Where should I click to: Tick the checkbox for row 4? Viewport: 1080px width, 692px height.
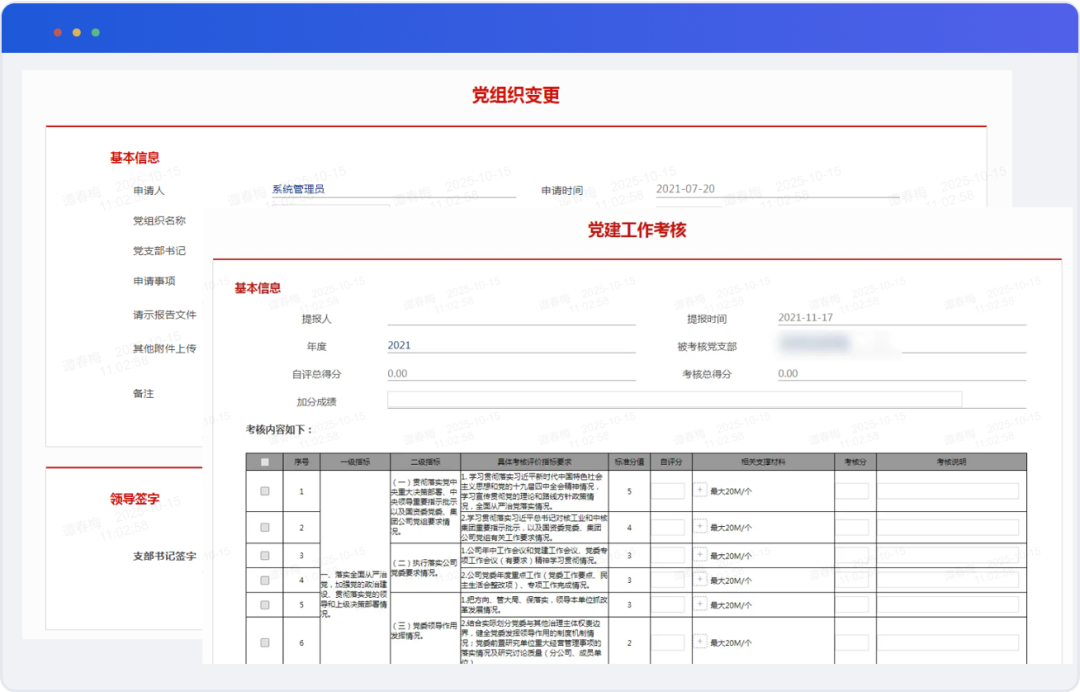point(265,580)
